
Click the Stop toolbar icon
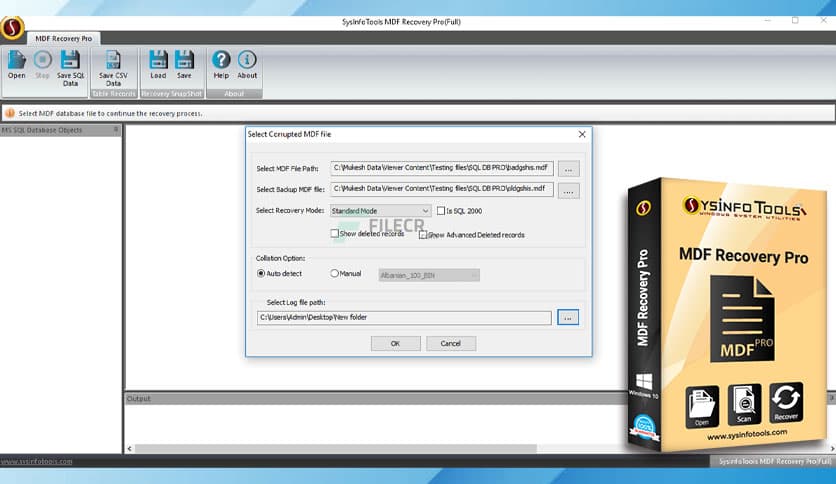coord(43,64)
